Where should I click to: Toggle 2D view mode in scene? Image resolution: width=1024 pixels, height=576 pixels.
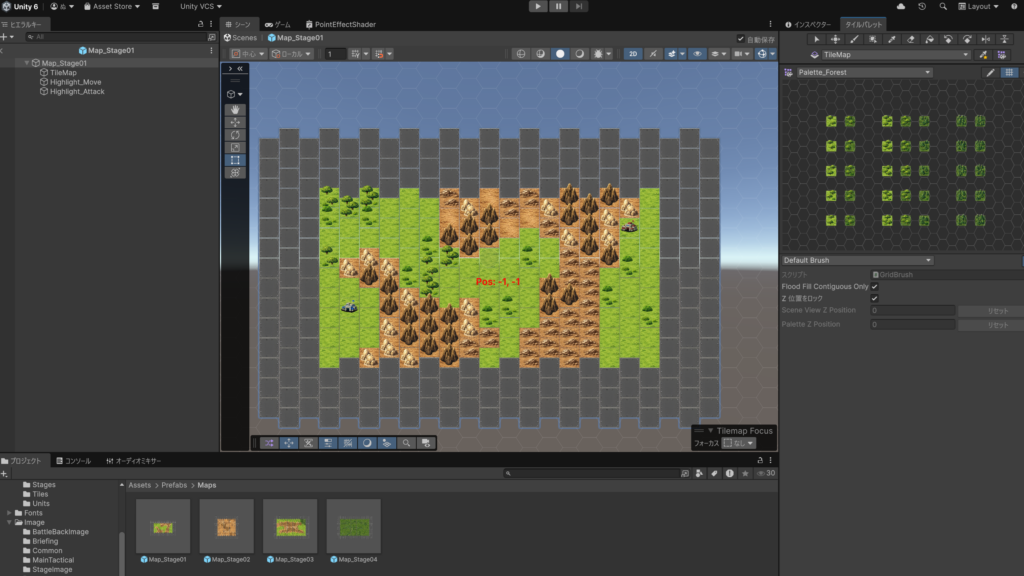pos(633,53)
